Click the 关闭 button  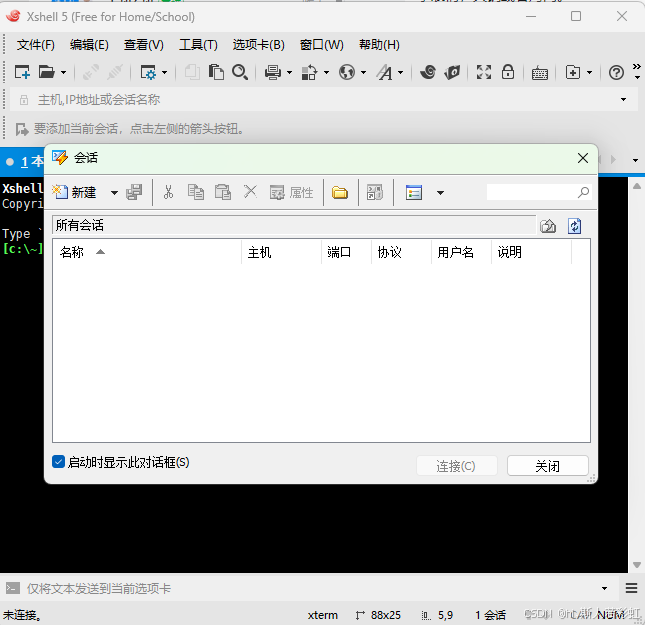(x=548, y=466)
